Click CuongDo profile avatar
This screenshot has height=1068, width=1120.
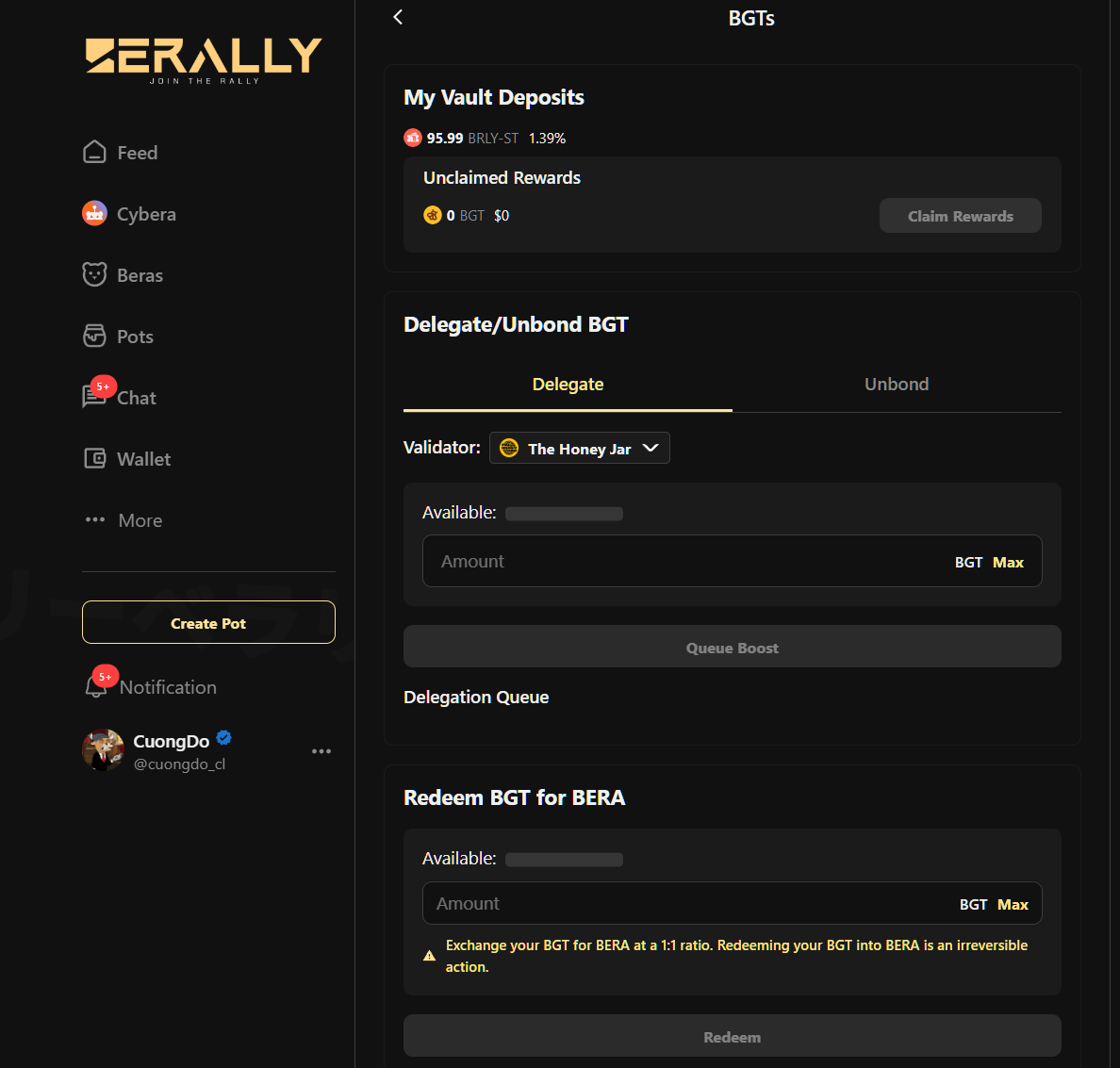(x=104, y=750)
